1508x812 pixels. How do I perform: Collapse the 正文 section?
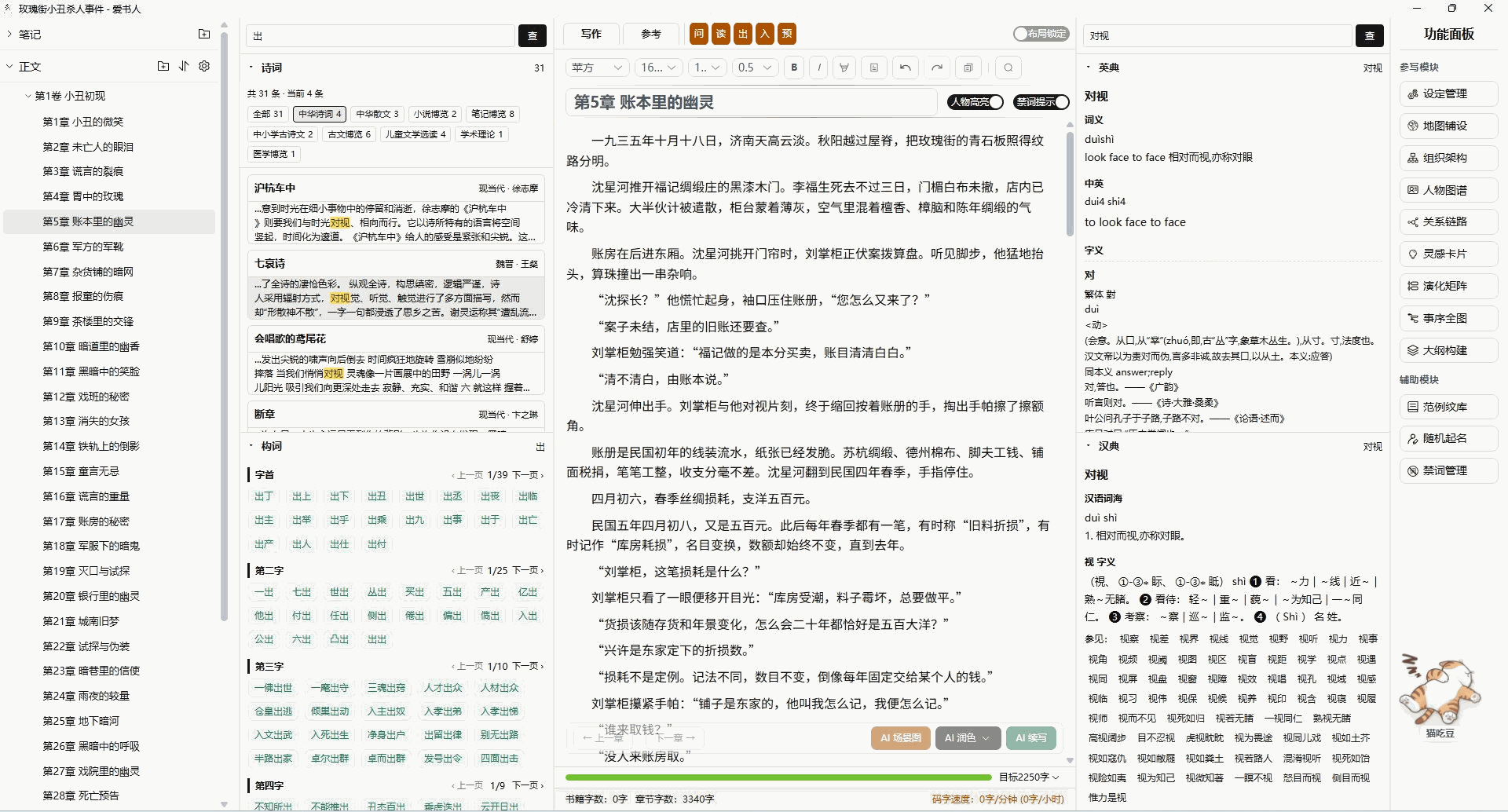pyautogui.click(x=9, y=66)
